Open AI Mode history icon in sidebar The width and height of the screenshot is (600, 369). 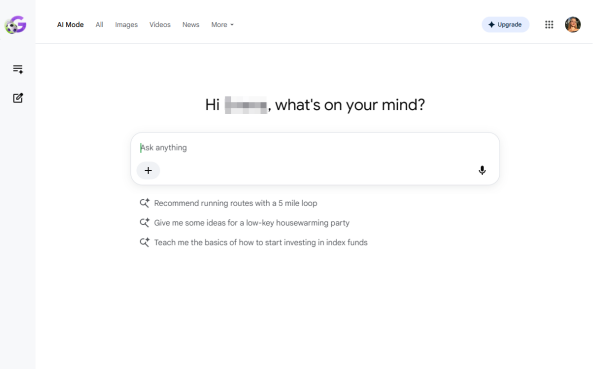tap(18, 69)
